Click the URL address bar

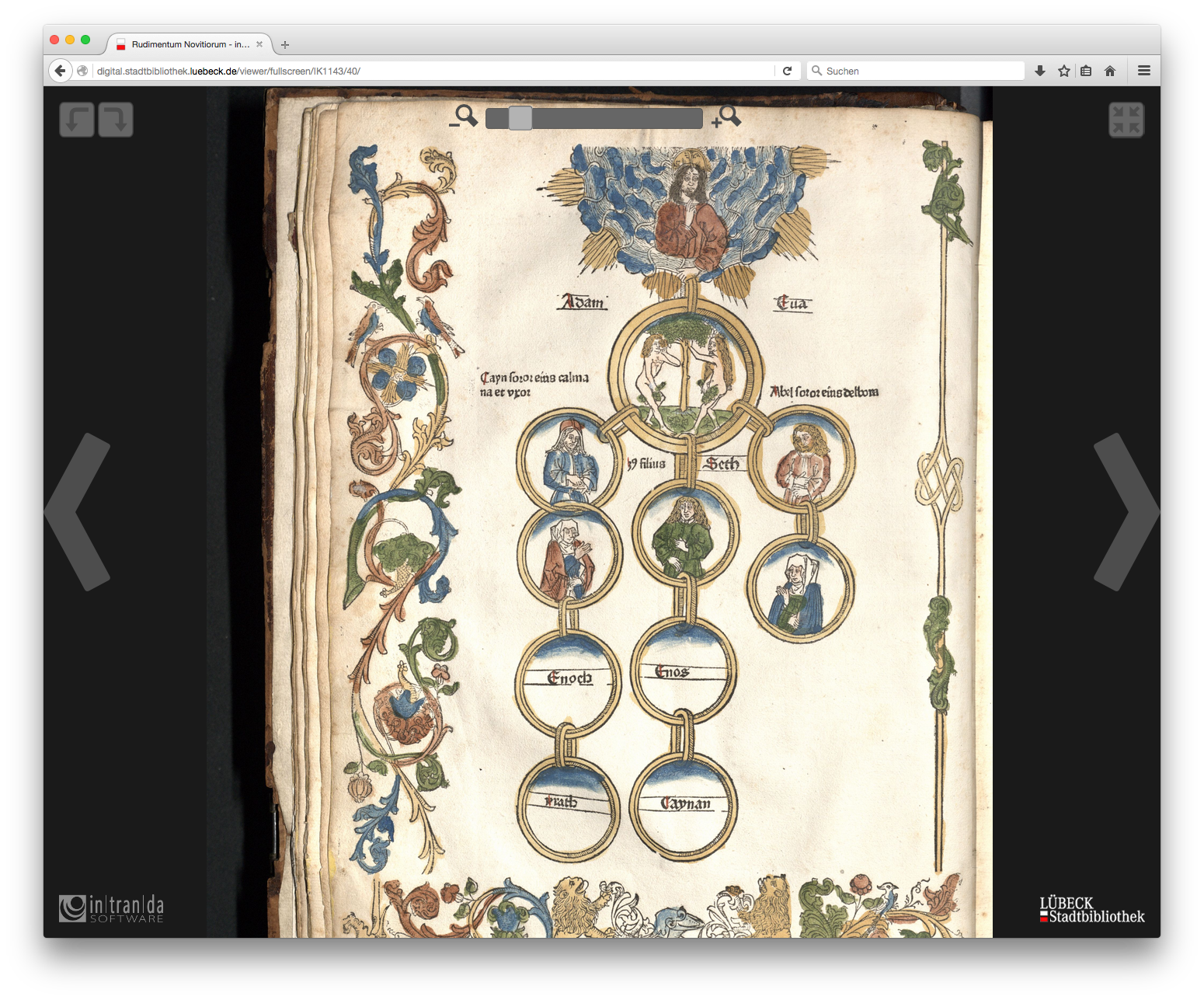[x=433, y=71]
